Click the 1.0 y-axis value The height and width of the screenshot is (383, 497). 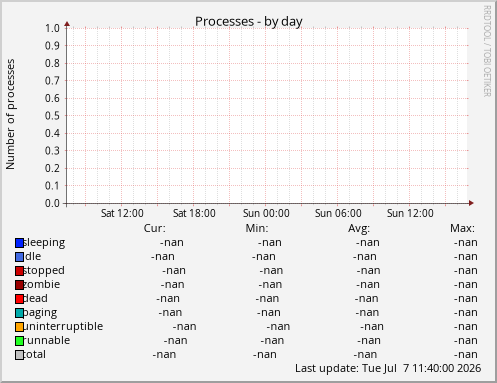[x=52, y=28]
